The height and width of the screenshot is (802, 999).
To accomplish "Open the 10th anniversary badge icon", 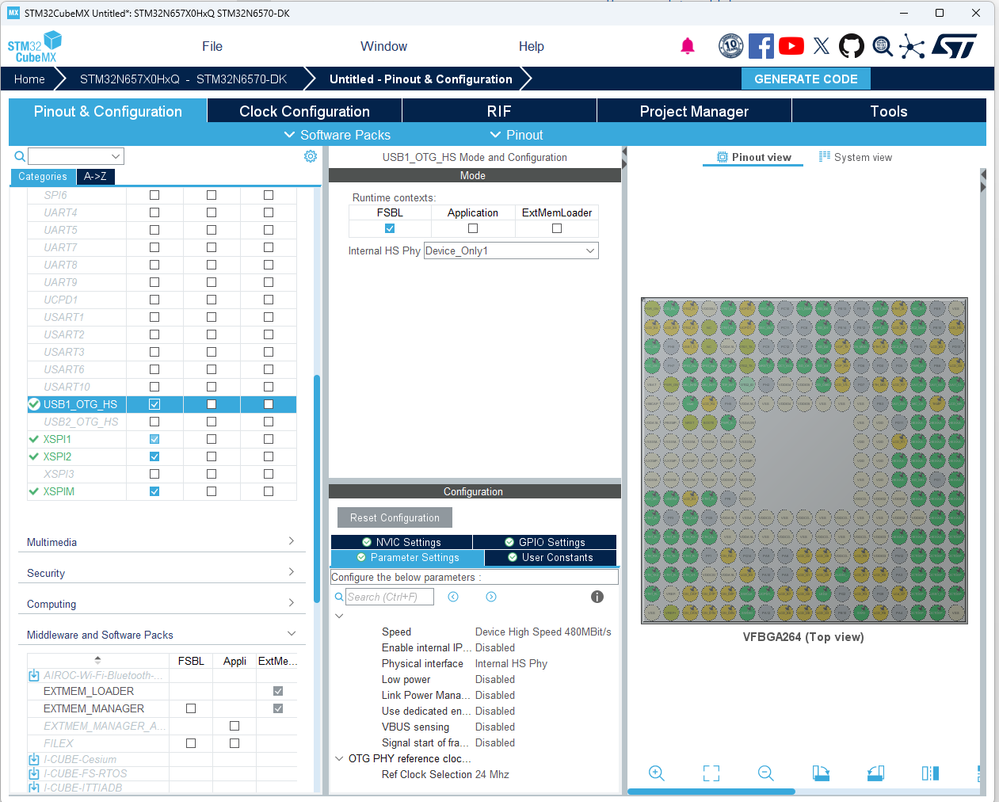I will (x=731, y=46).
